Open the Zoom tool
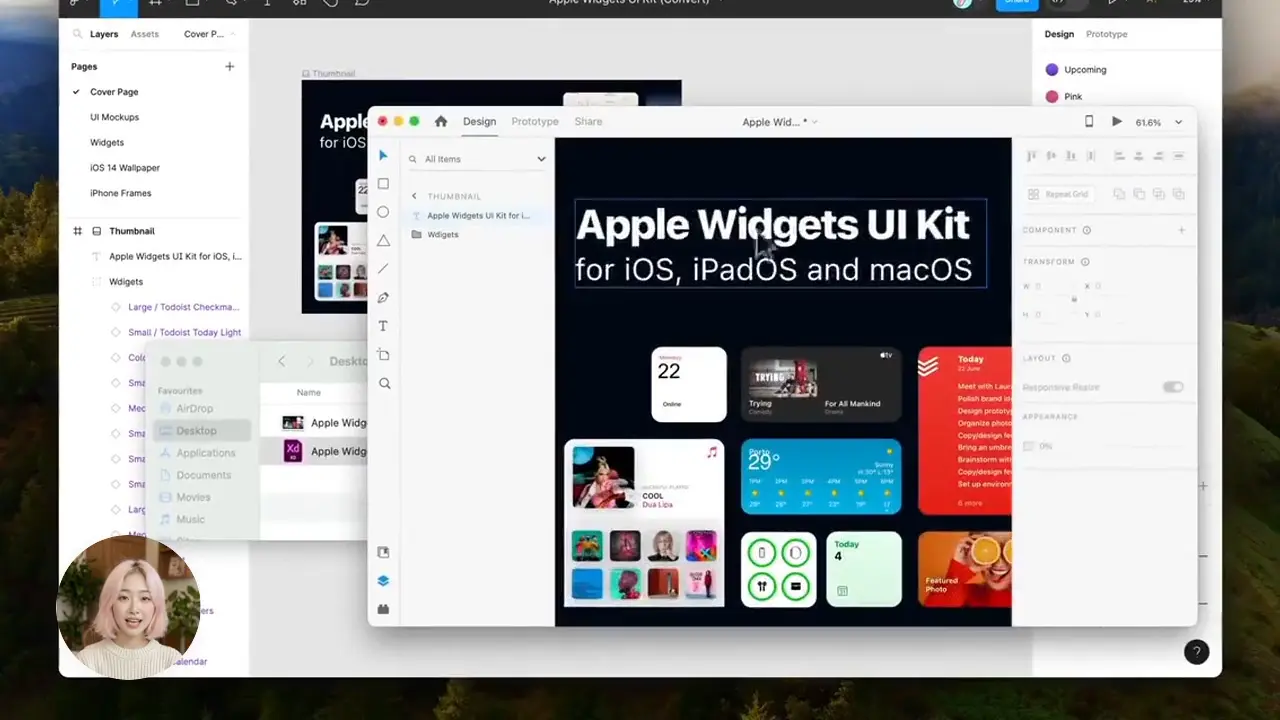This screenshot has height=720, width=1280. tap(383, 383)
